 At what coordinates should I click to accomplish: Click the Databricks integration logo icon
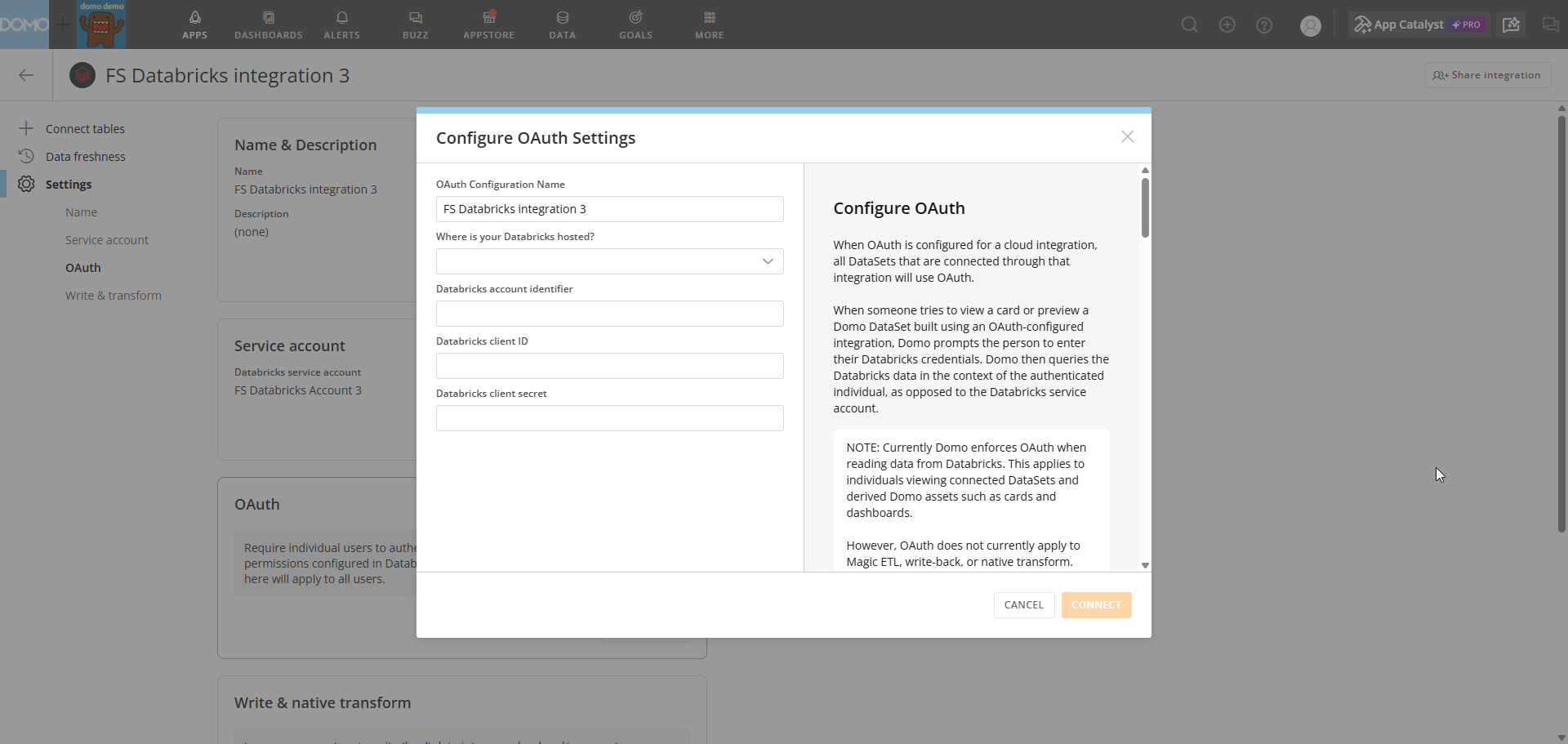[82, 75]
